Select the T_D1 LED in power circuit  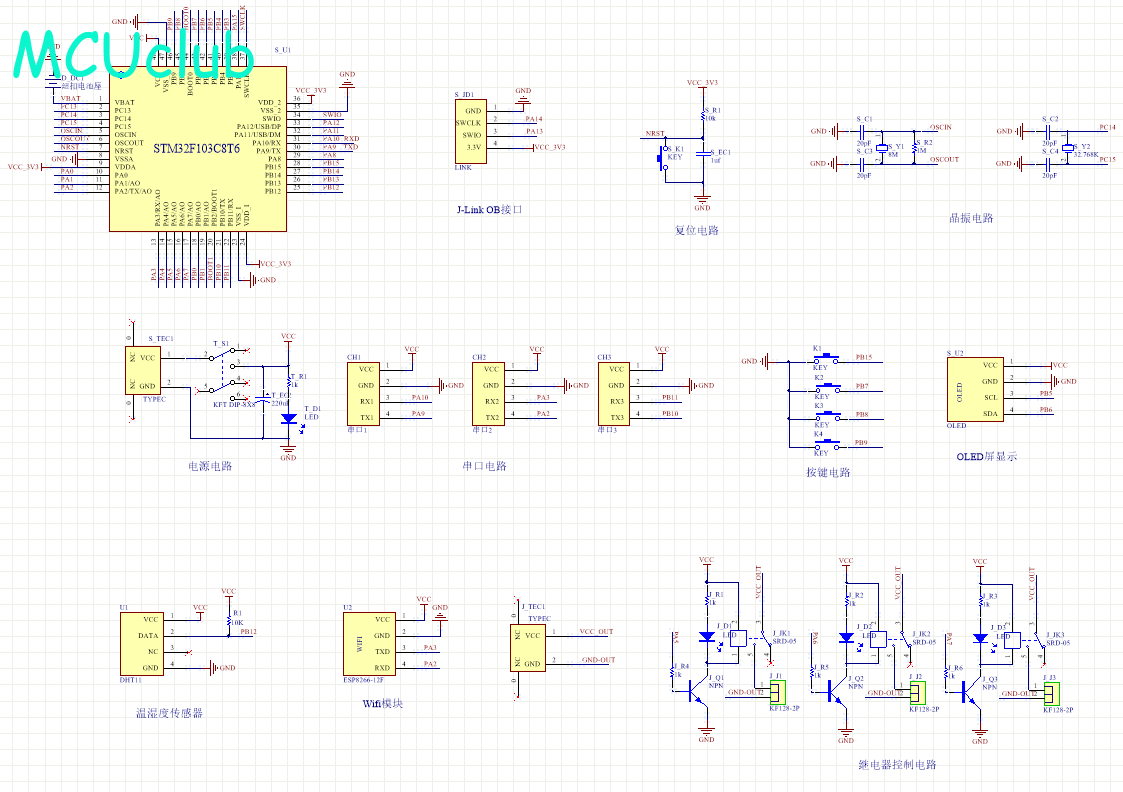click(x=289, y=419)
